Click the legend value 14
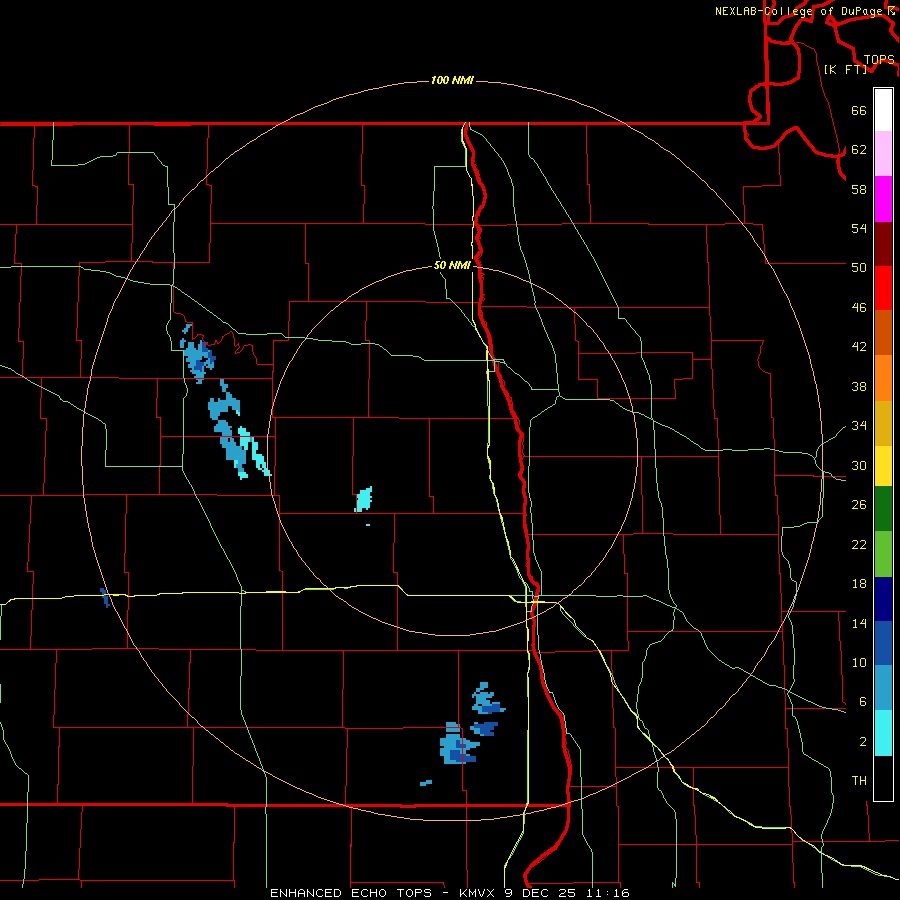The height and width of the screenshot is (900, 900). (x=859, y=623)
